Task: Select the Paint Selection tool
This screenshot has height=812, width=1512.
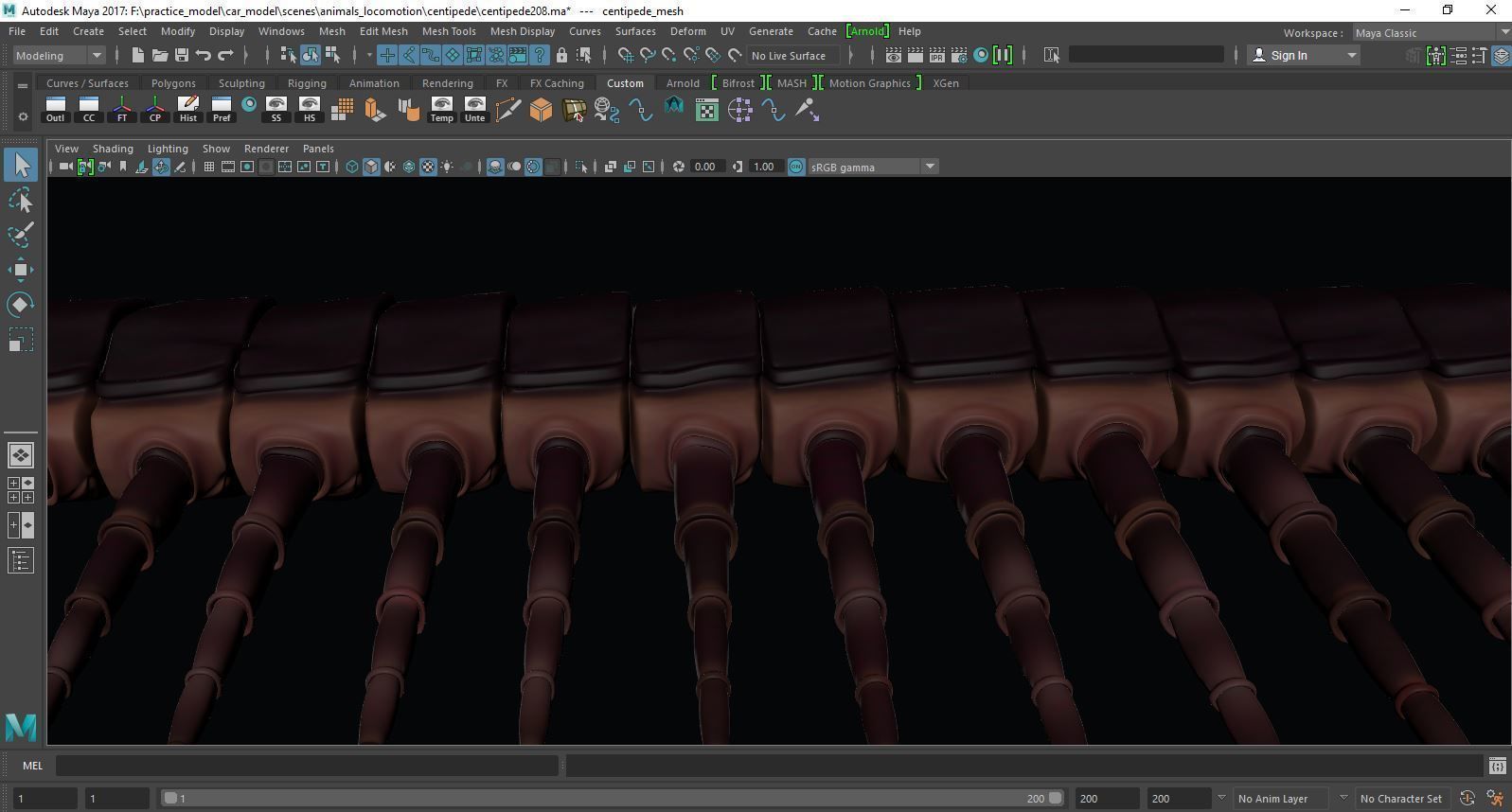Action: (x=21, y=235)
